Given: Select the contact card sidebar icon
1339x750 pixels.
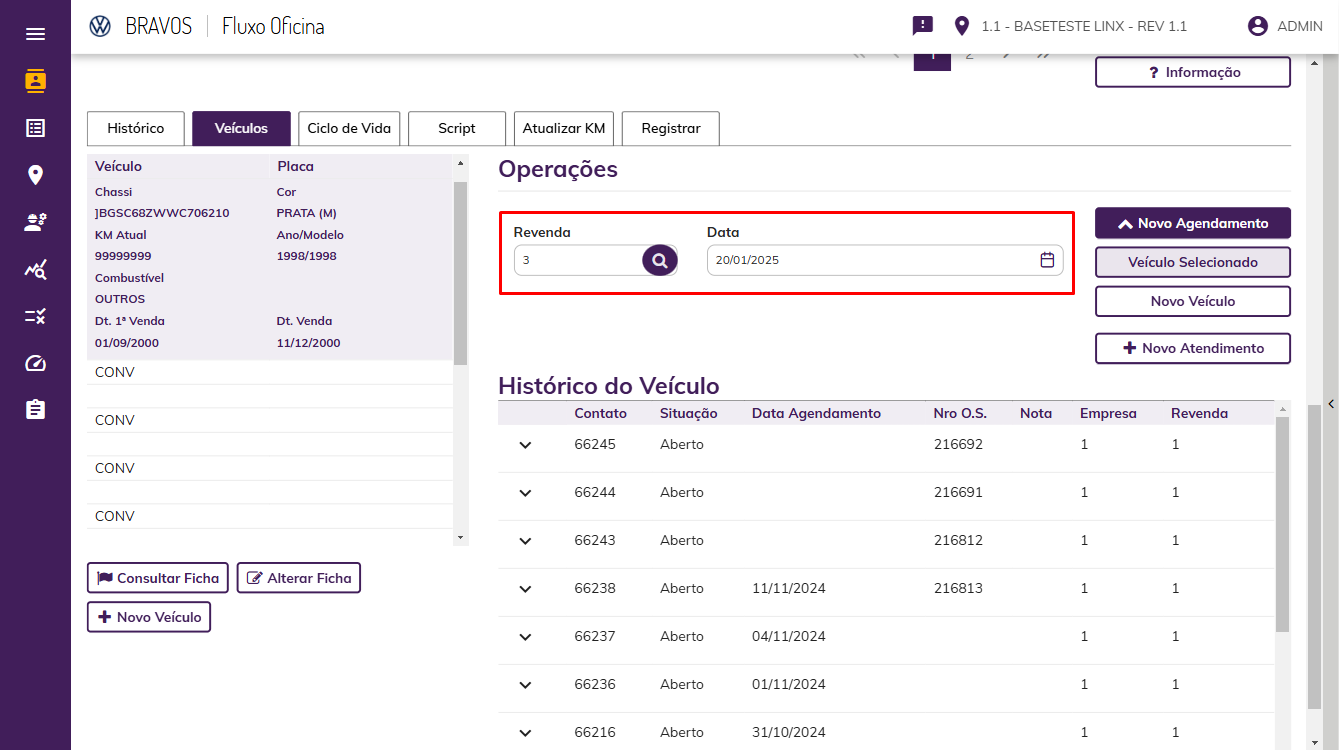Looking at the screenshot, I should (35, 81).
